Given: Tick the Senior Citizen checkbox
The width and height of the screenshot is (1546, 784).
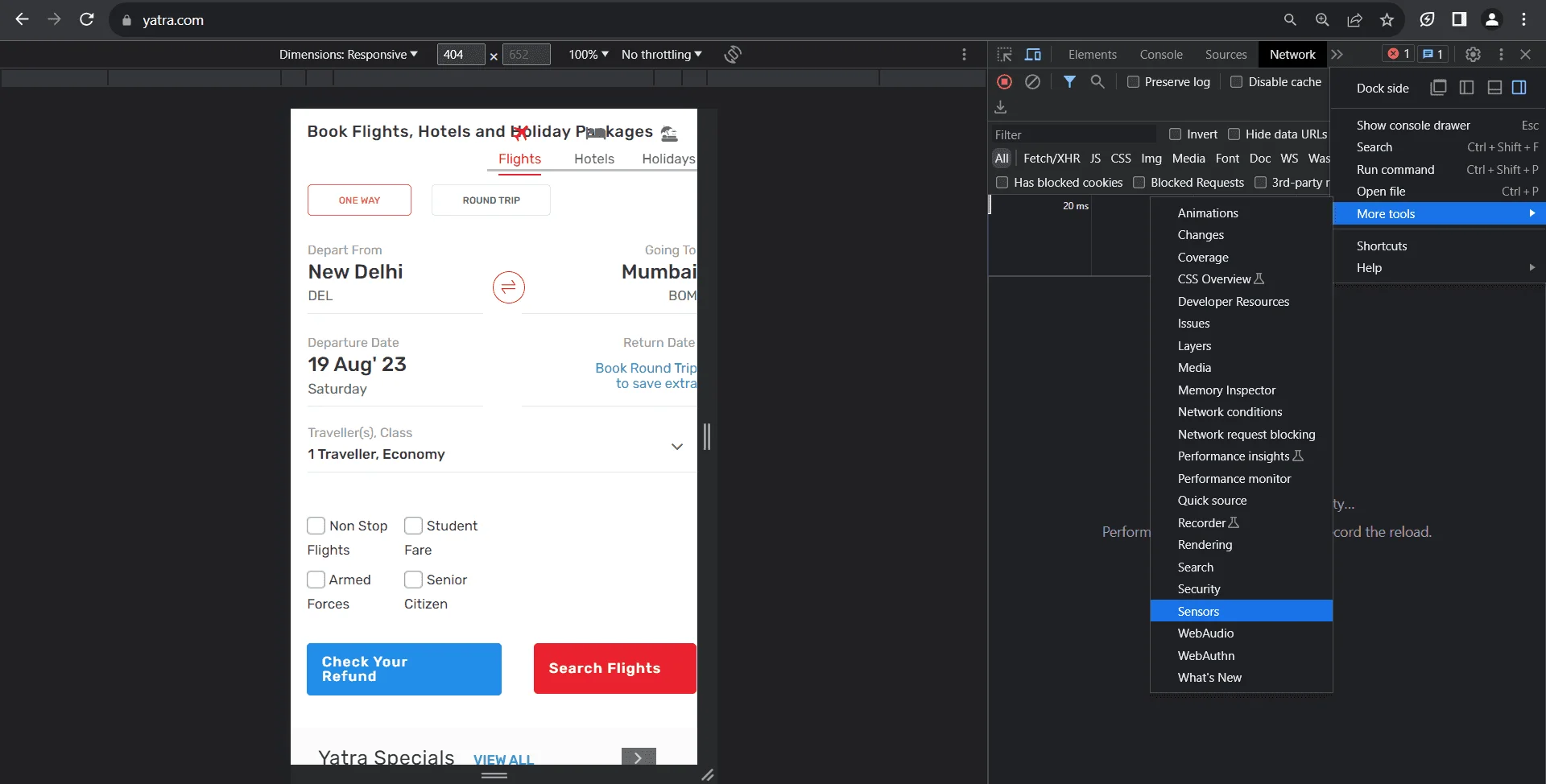Looking at the screenshot, I should (x=413, y=580).
